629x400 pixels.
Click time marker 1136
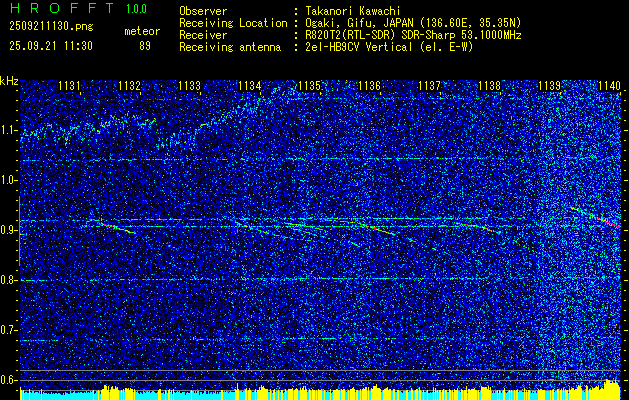tap(369, 85)
